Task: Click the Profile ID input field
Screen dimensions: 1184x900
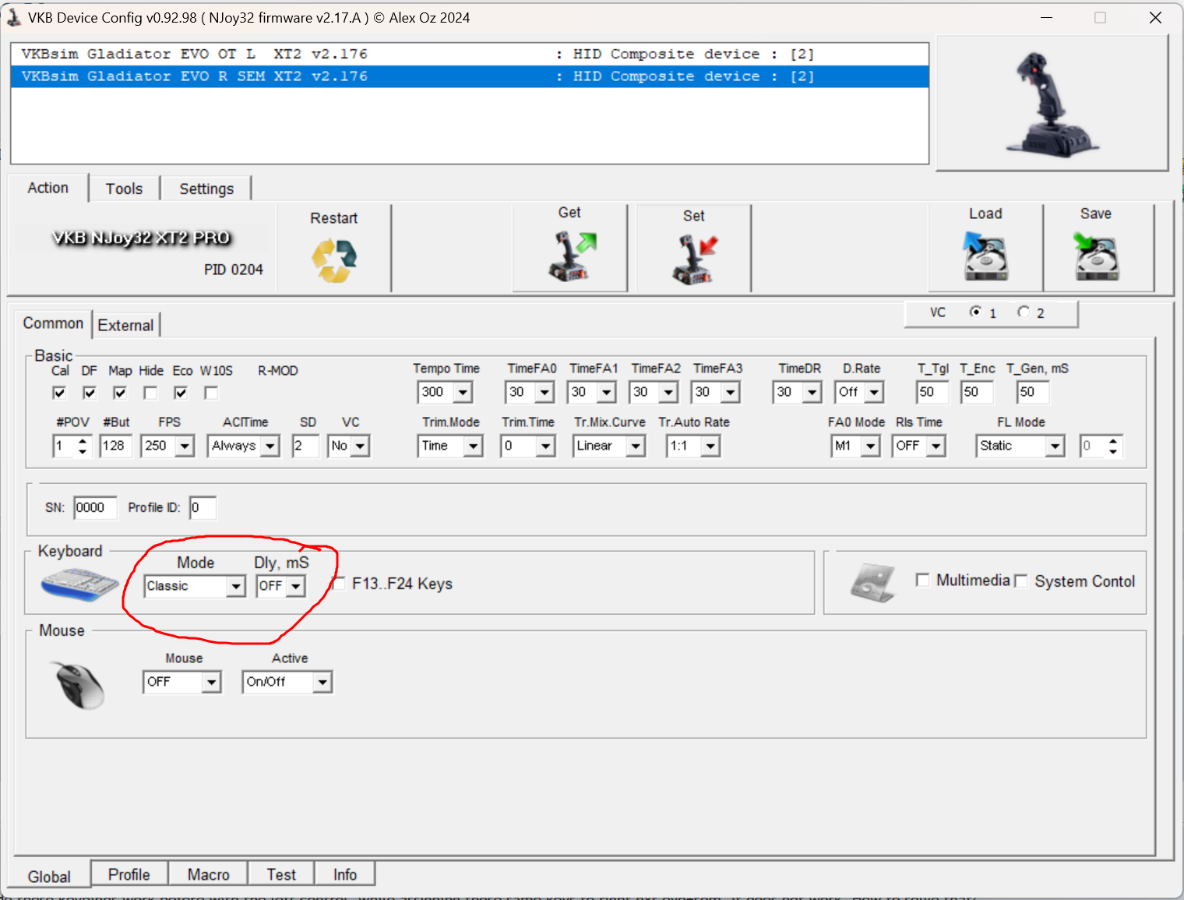Action: [202, 508]
